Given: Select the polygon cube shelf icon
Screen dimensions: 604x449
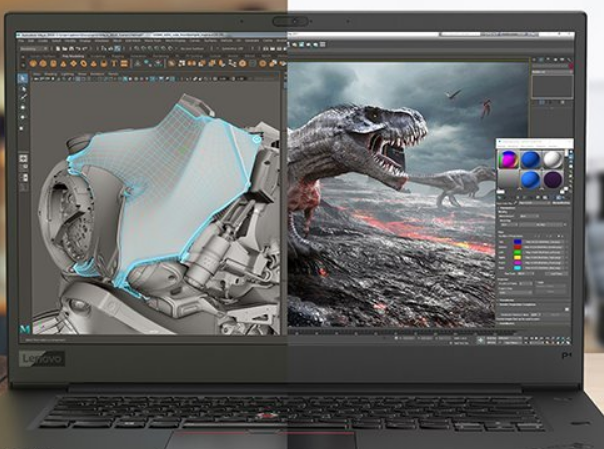Looking at the screenshot, I should pyautogui.click(x=43, y=63).
